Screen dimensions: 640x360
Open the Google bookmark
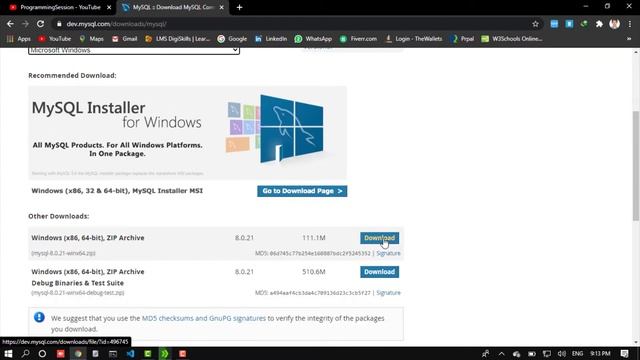232,39
